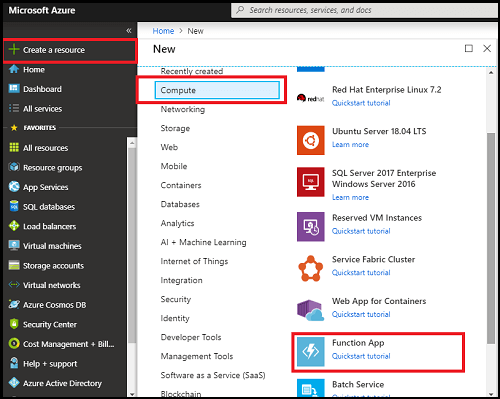Follow the Home breadcrumb link

[x=163, y=31]
